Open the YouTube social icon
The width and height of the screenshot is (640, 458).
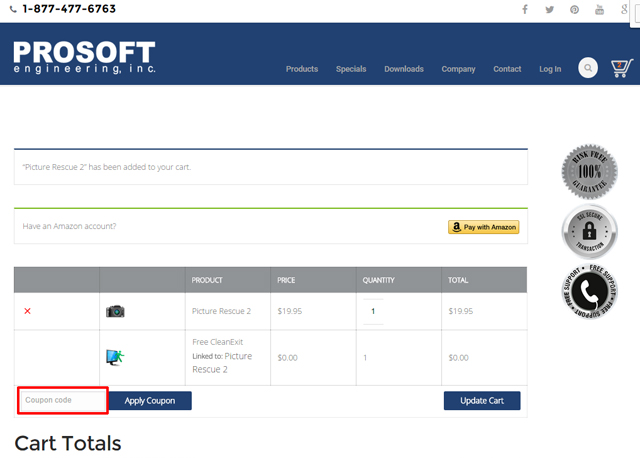(599, 10)
